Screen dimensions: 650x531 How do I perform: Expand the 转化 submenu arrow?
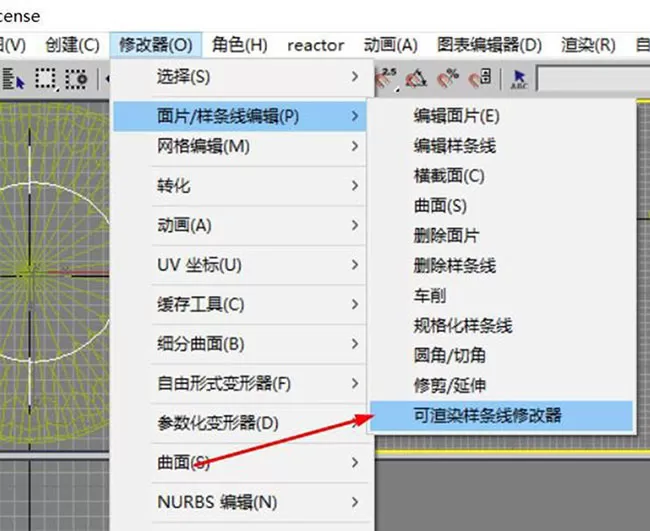(354, 185)
